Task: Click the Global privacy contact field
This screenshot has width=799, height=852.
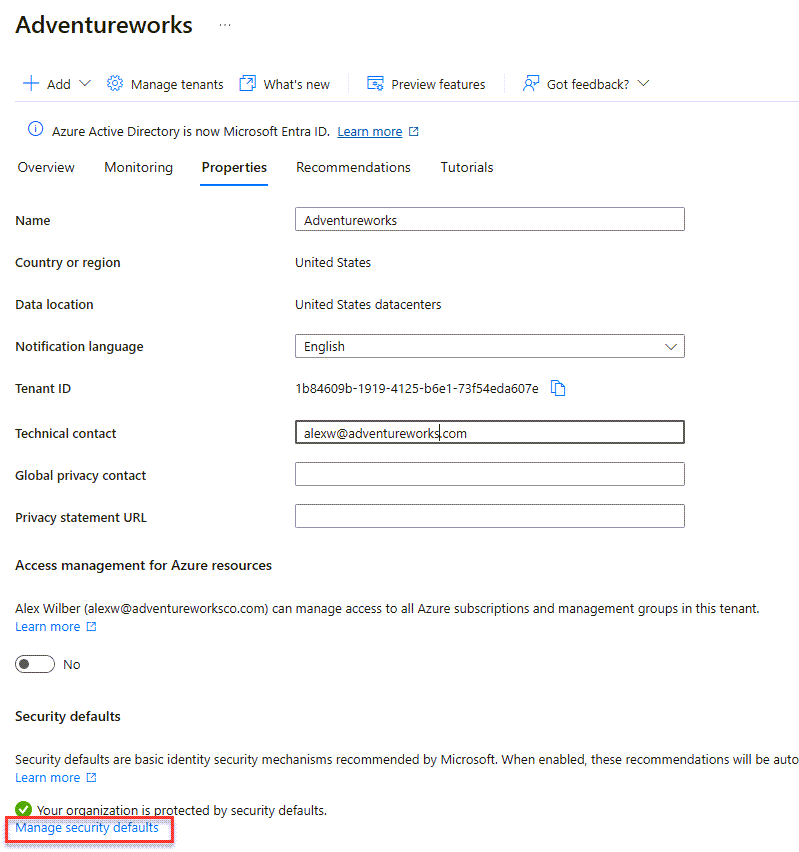Action: pyautogui.click(x=490, y=474)
